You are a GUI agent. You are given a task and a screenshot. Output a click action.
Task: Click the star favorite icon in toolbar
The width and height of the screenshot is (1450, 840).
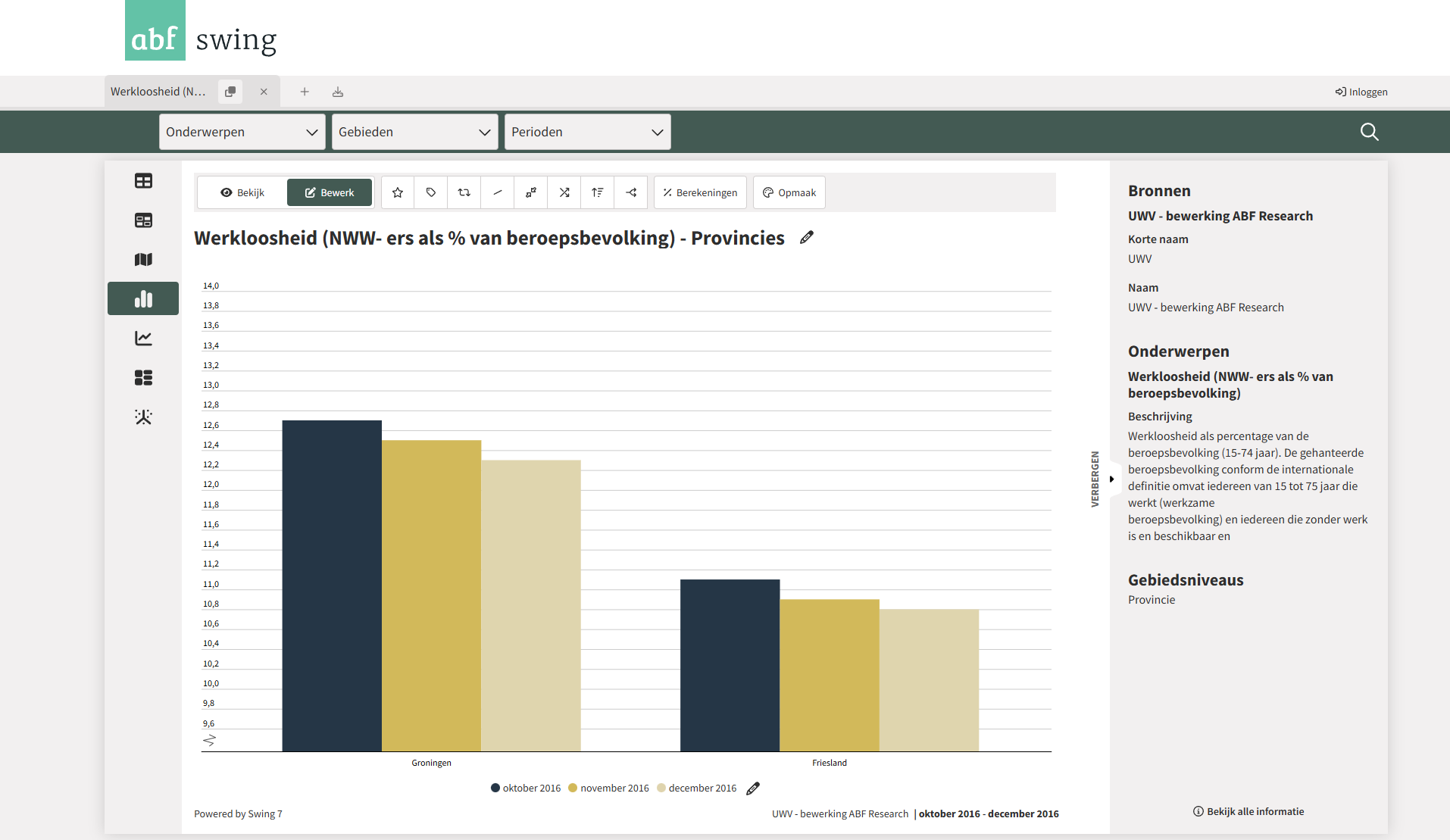[398, 192]
